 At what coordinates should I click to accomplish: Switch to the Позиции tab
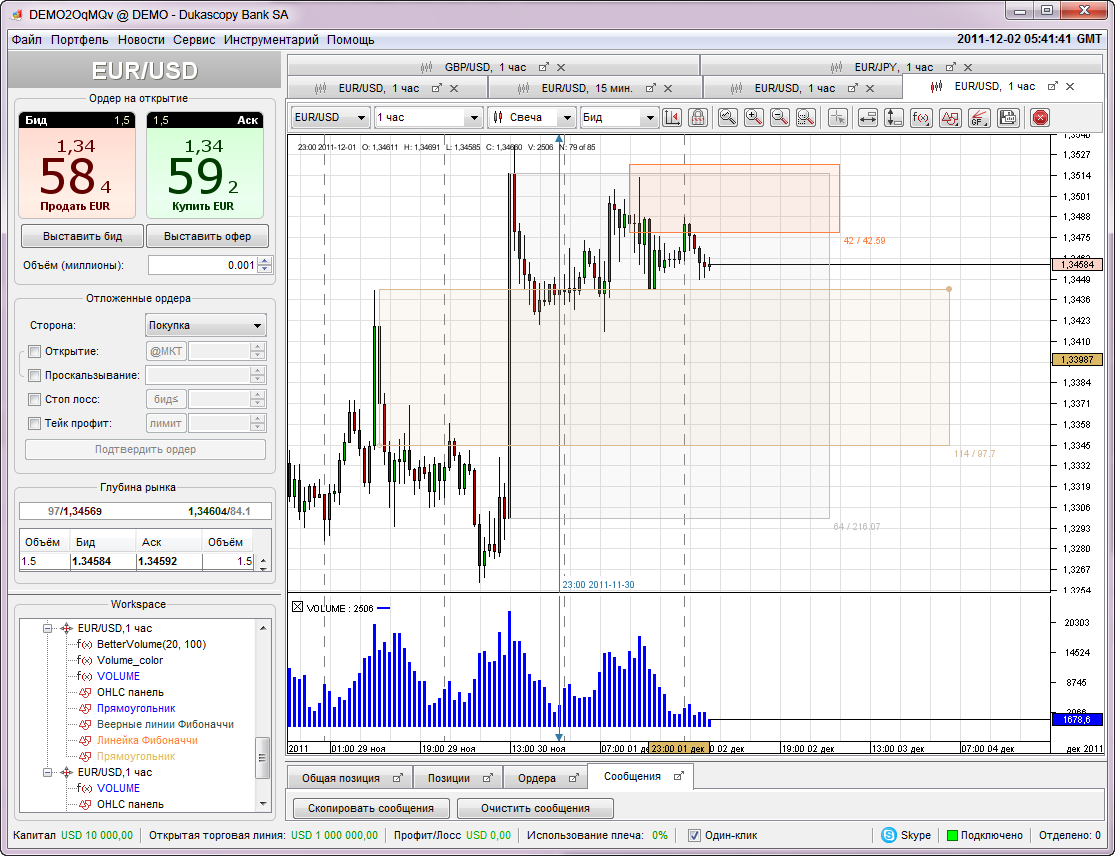pos(459,778)
